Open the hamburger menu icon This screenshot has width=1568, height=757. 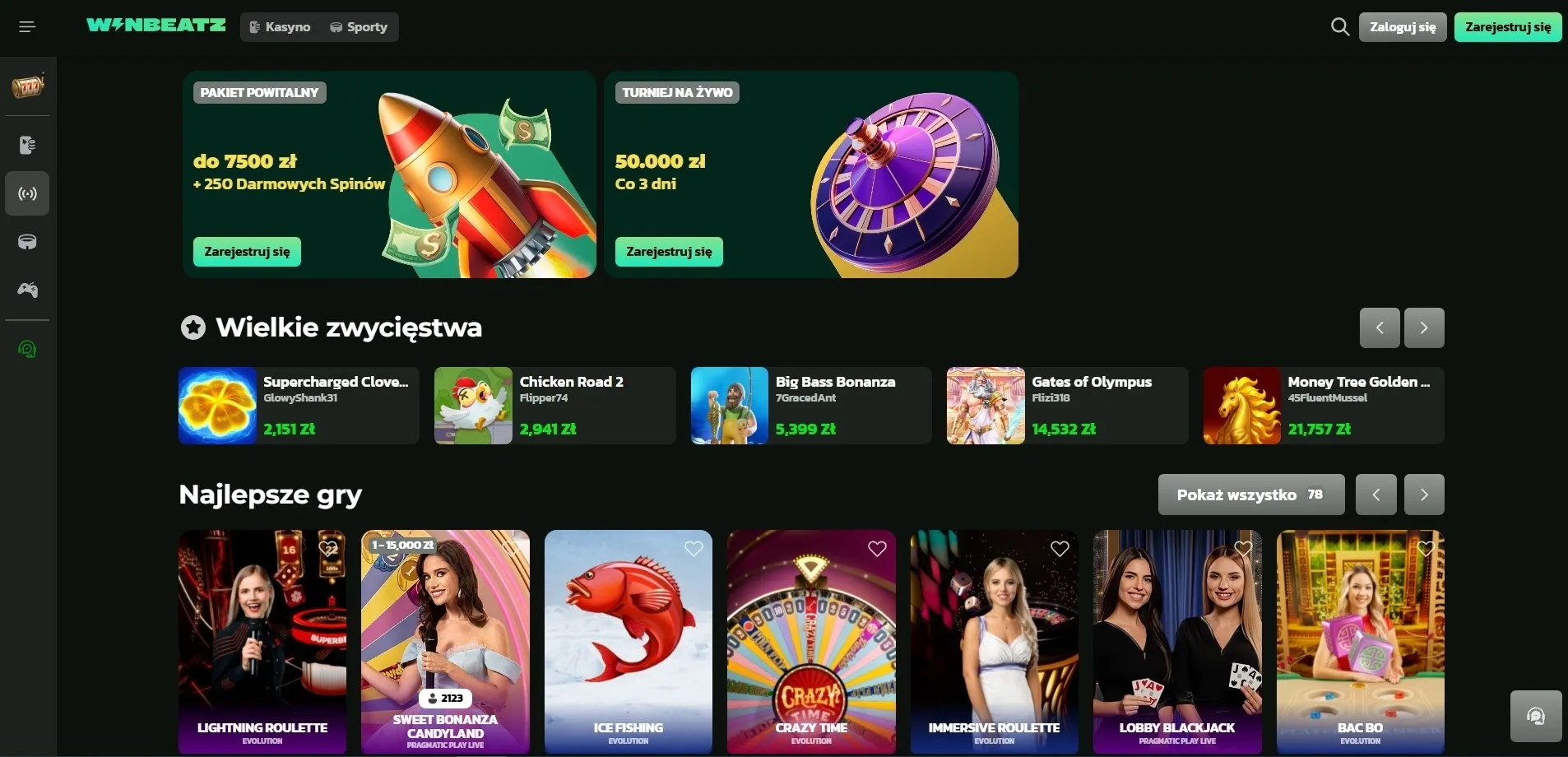coord(27,26)
